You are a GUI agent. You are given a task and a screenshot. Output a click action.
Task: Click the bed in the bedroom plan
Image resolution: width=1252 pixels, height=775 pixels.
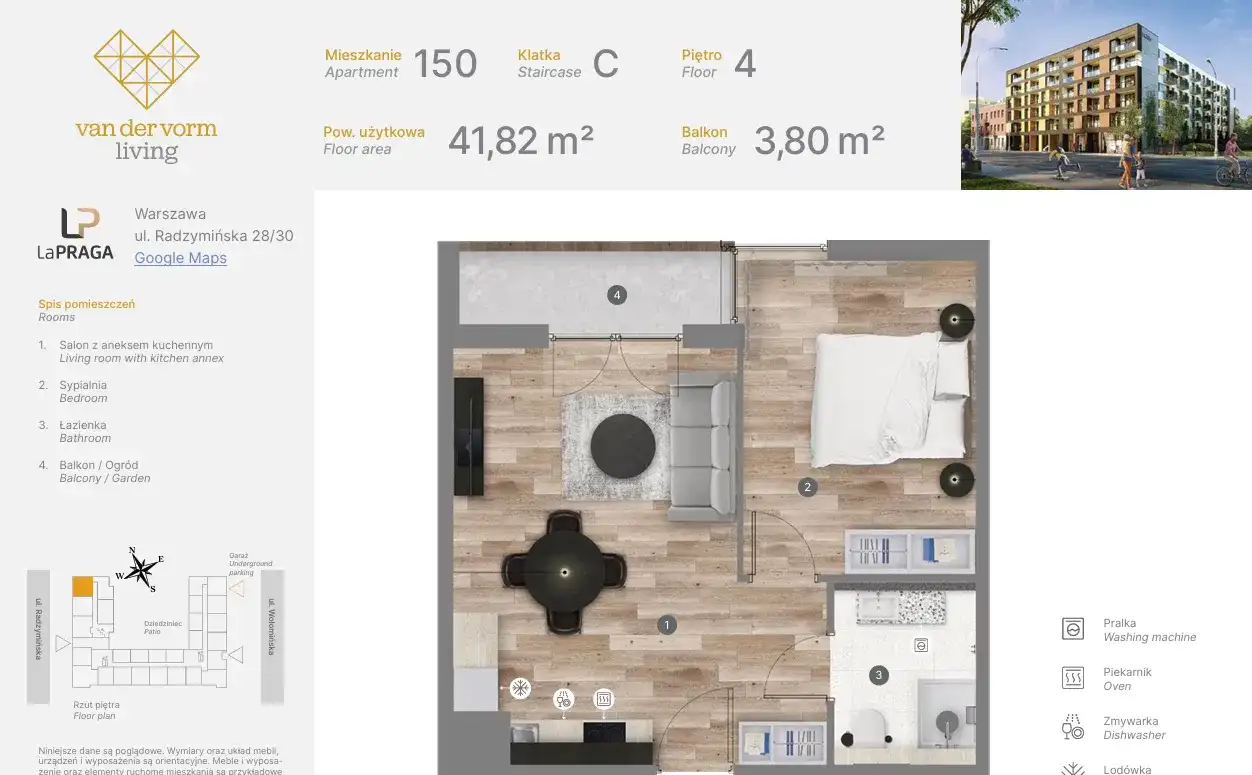(x=890, y=400)
